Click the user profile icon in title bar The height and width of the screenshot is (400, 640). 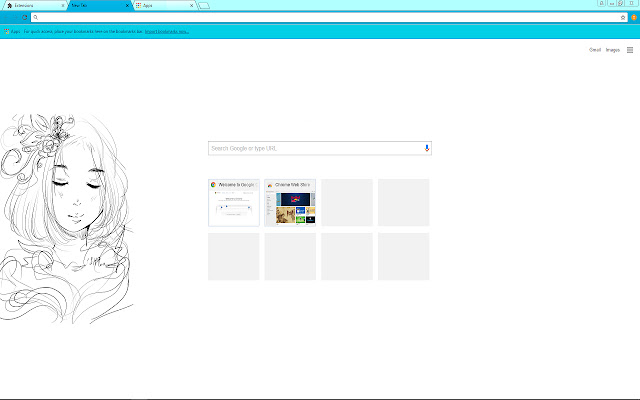601,3
